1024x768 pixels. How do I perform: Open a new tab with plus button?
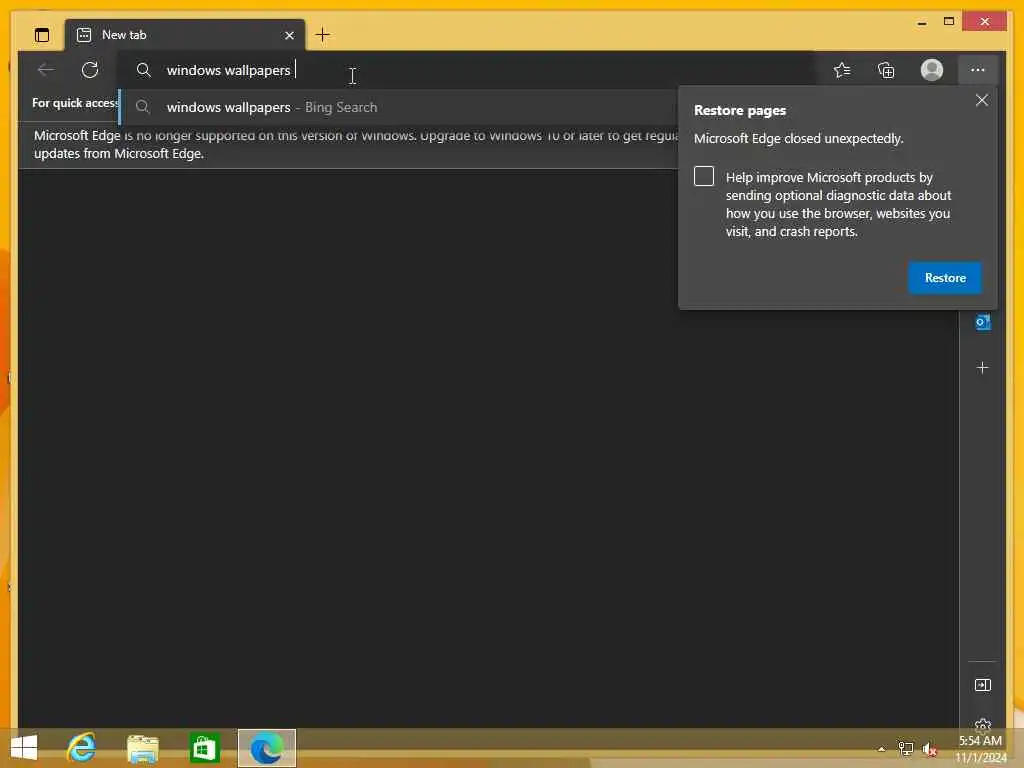323,35
